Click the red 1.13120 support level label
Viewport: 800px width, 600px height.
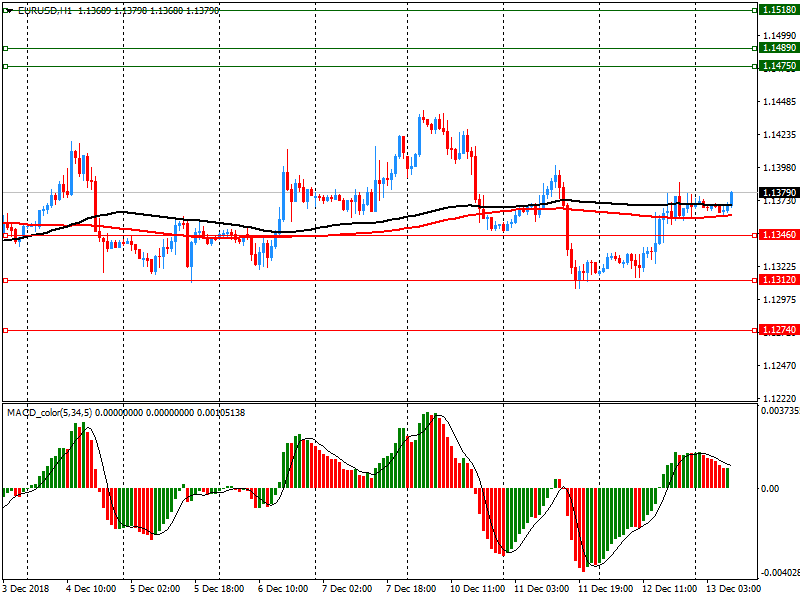pyautogui.click(x=778, y=280)
